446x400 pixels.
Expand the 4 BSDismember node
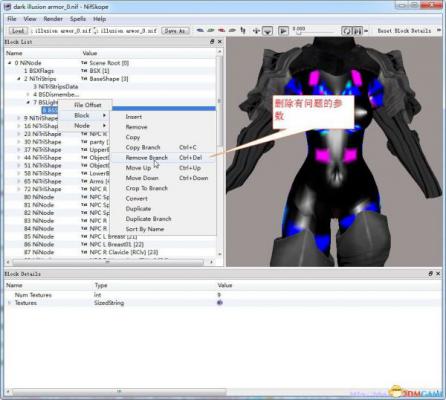point(28,94)
